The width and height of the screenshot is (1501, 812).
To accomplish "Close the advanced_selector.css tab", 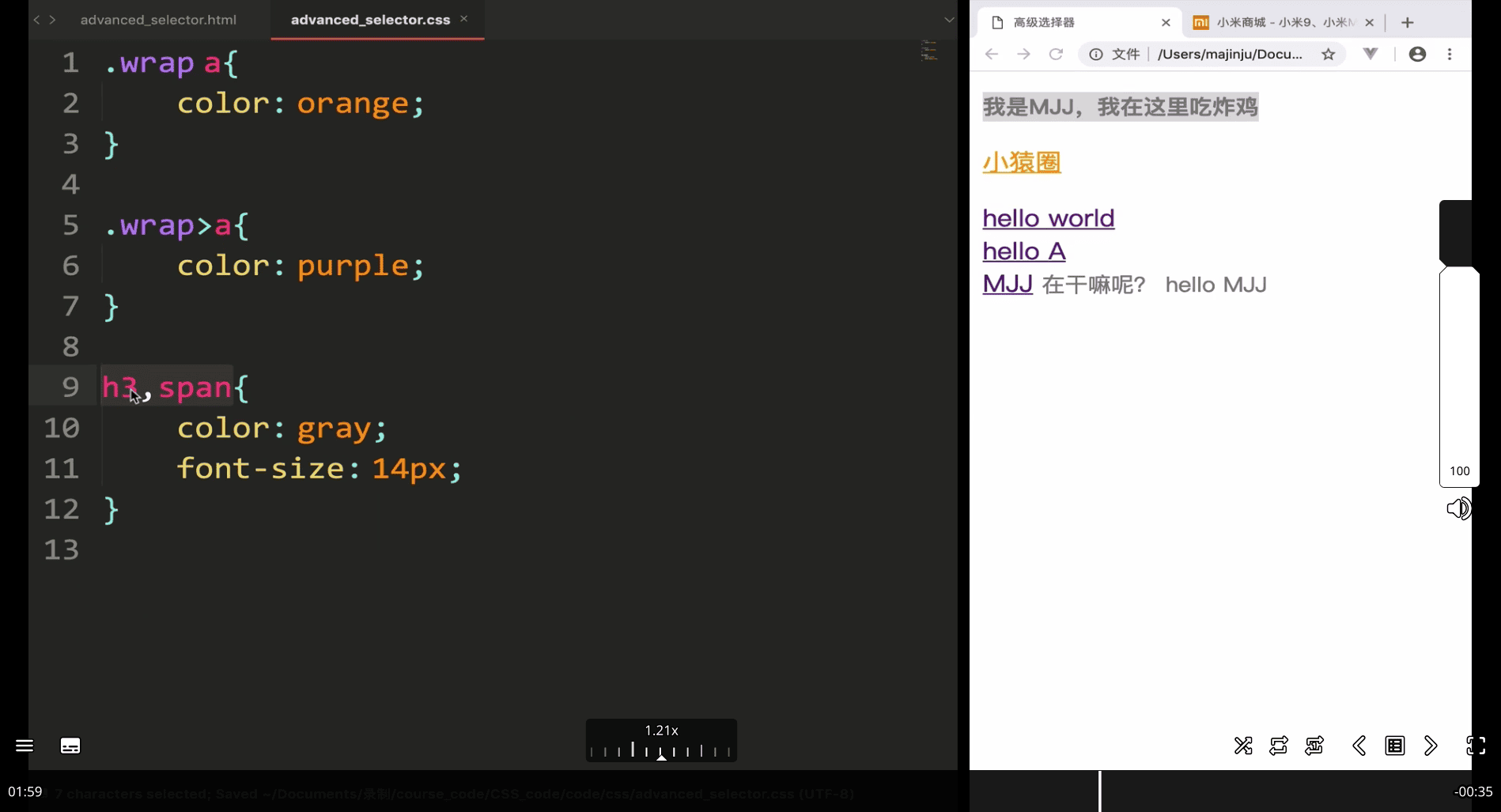I will [x=464, y=19].
